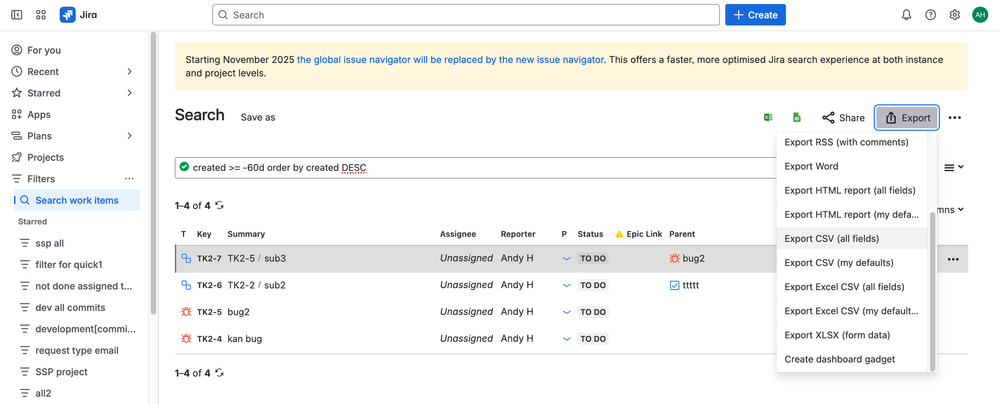Sort by the Assignee column header
The width and height of the screenshot is (999, 404).
[x=458, y=234]
